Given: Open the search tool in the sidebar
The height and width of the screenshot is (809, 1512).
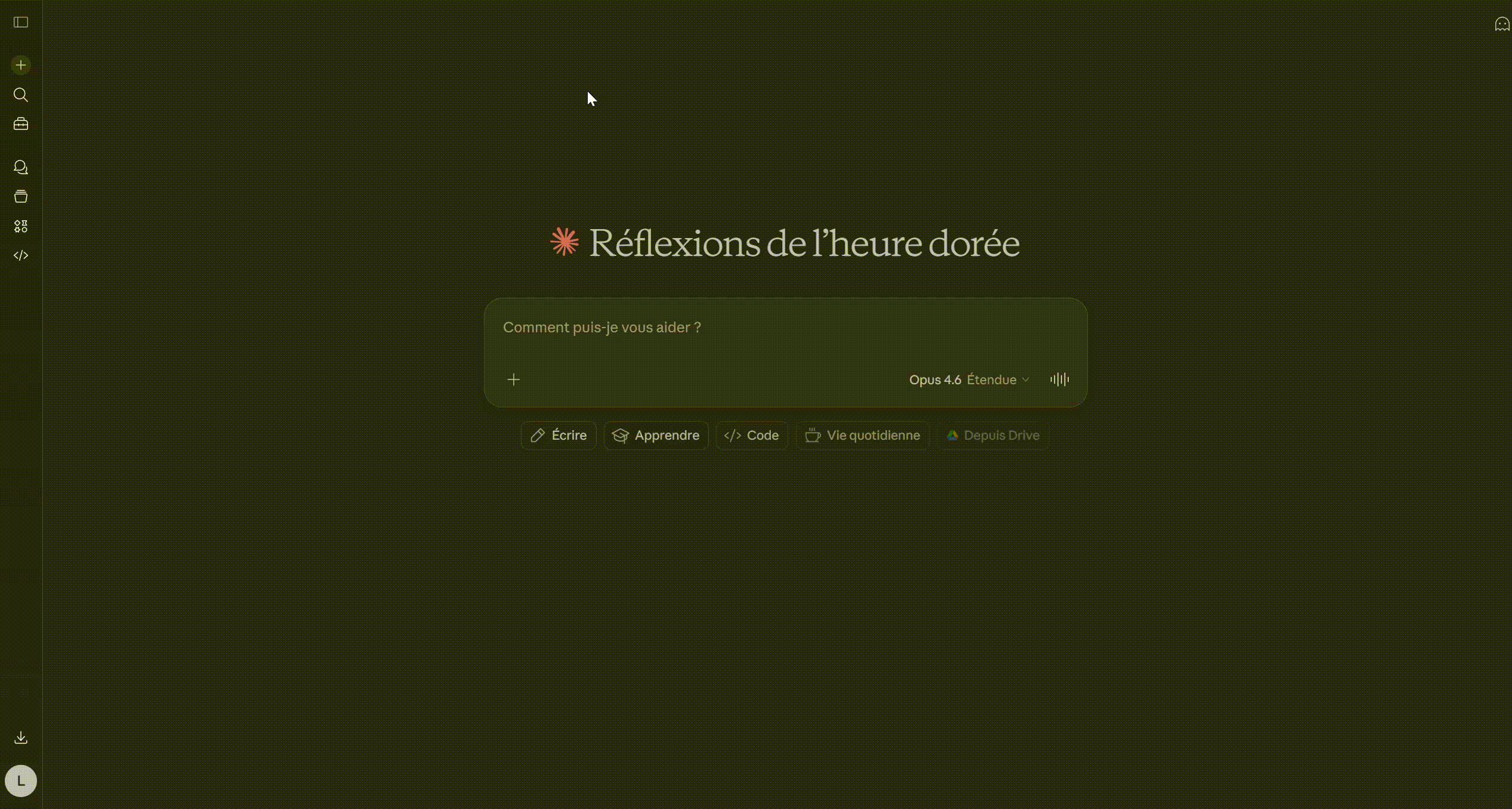Looking at the screenshot, I should click(21, 95).
